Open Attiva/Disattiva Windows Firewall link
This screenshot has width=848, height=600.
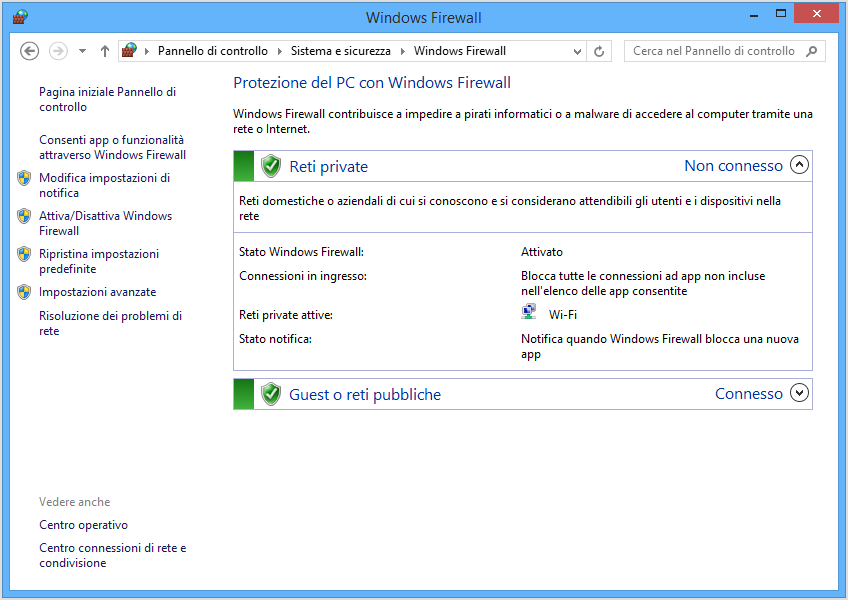[x=105, y=223]
